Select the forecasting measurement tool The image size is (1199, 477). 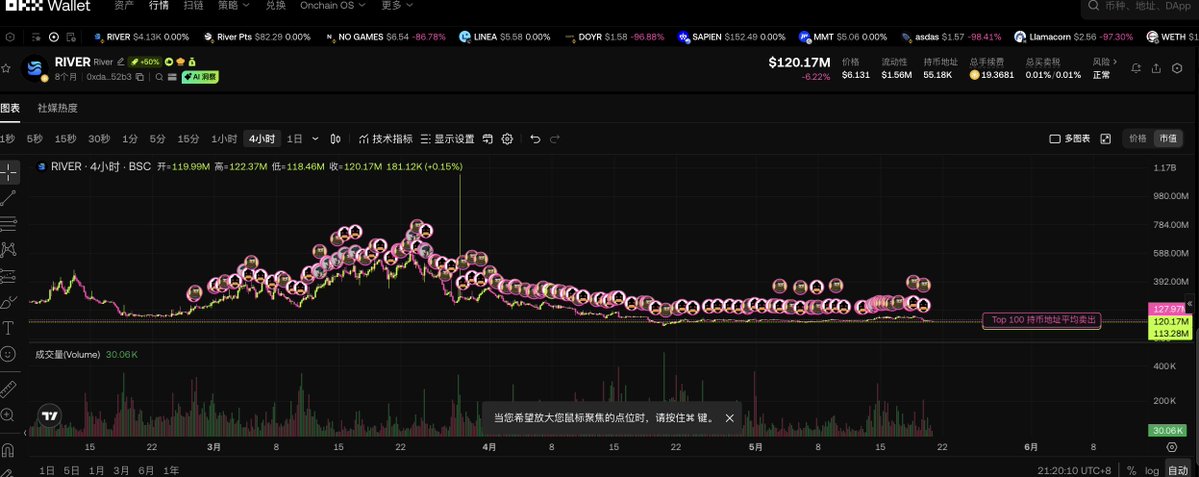[8, 276]
